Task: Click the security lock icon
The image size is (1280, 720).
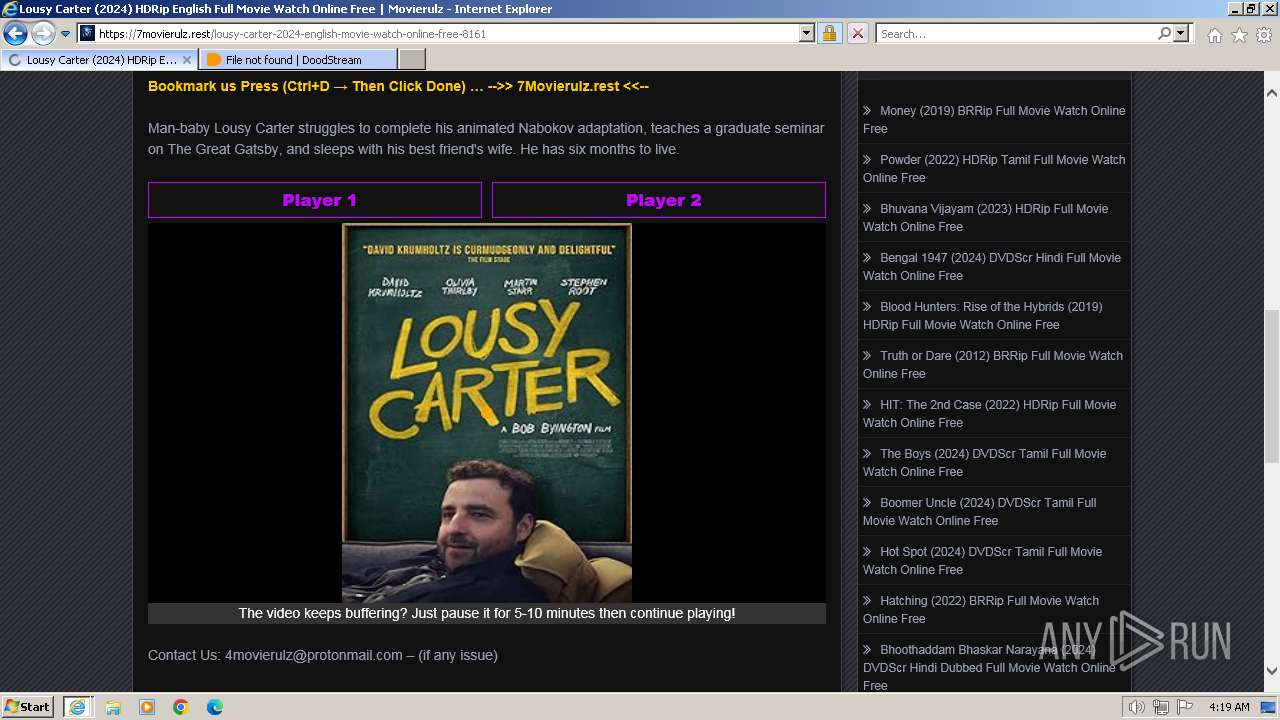Action: click(829, 33)
